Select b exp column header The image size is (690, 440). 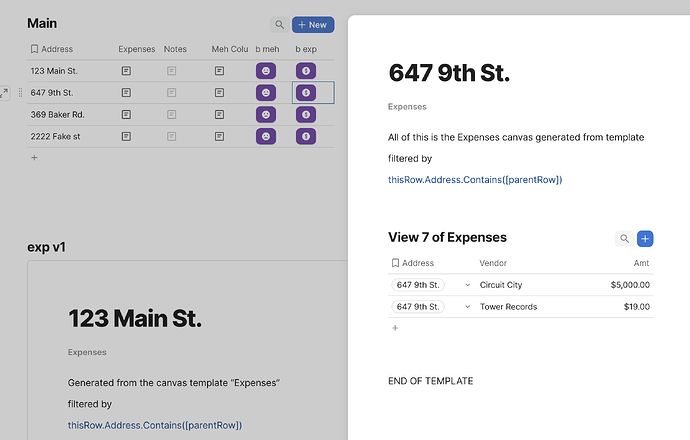pyautogui.click(x=306, y=49)
